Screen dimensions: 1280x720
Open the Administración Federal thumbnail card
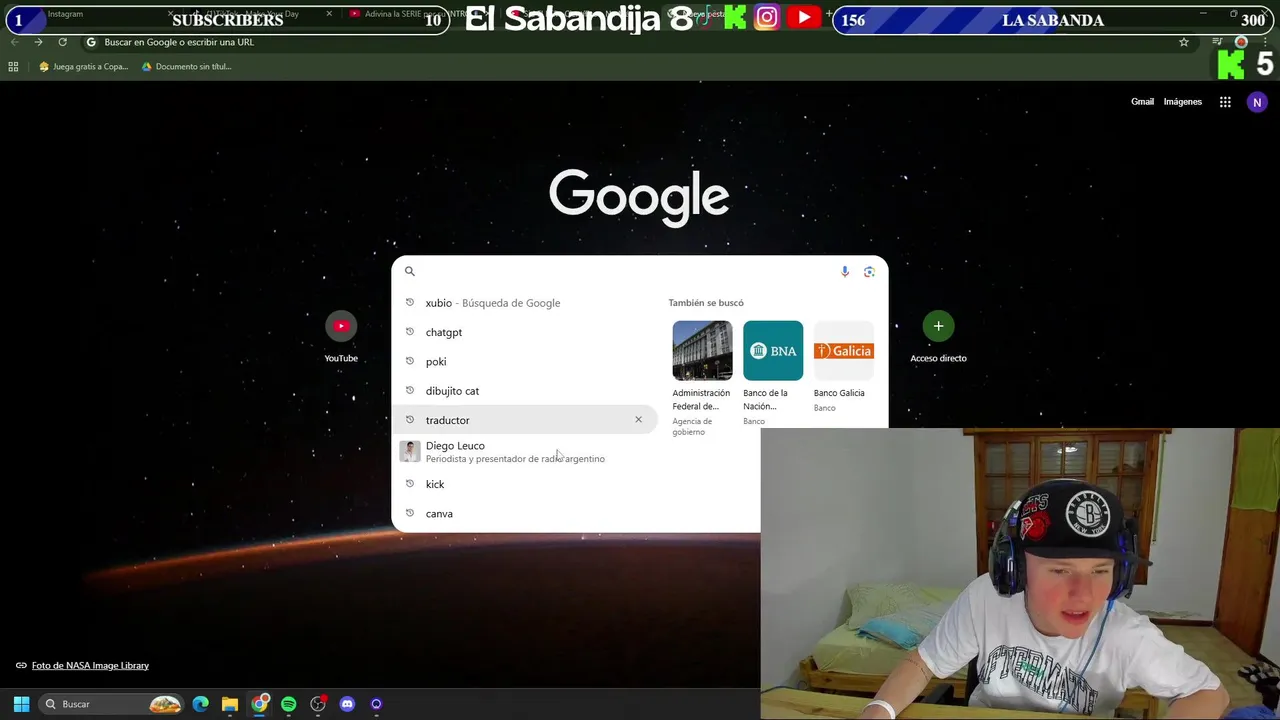702,378
